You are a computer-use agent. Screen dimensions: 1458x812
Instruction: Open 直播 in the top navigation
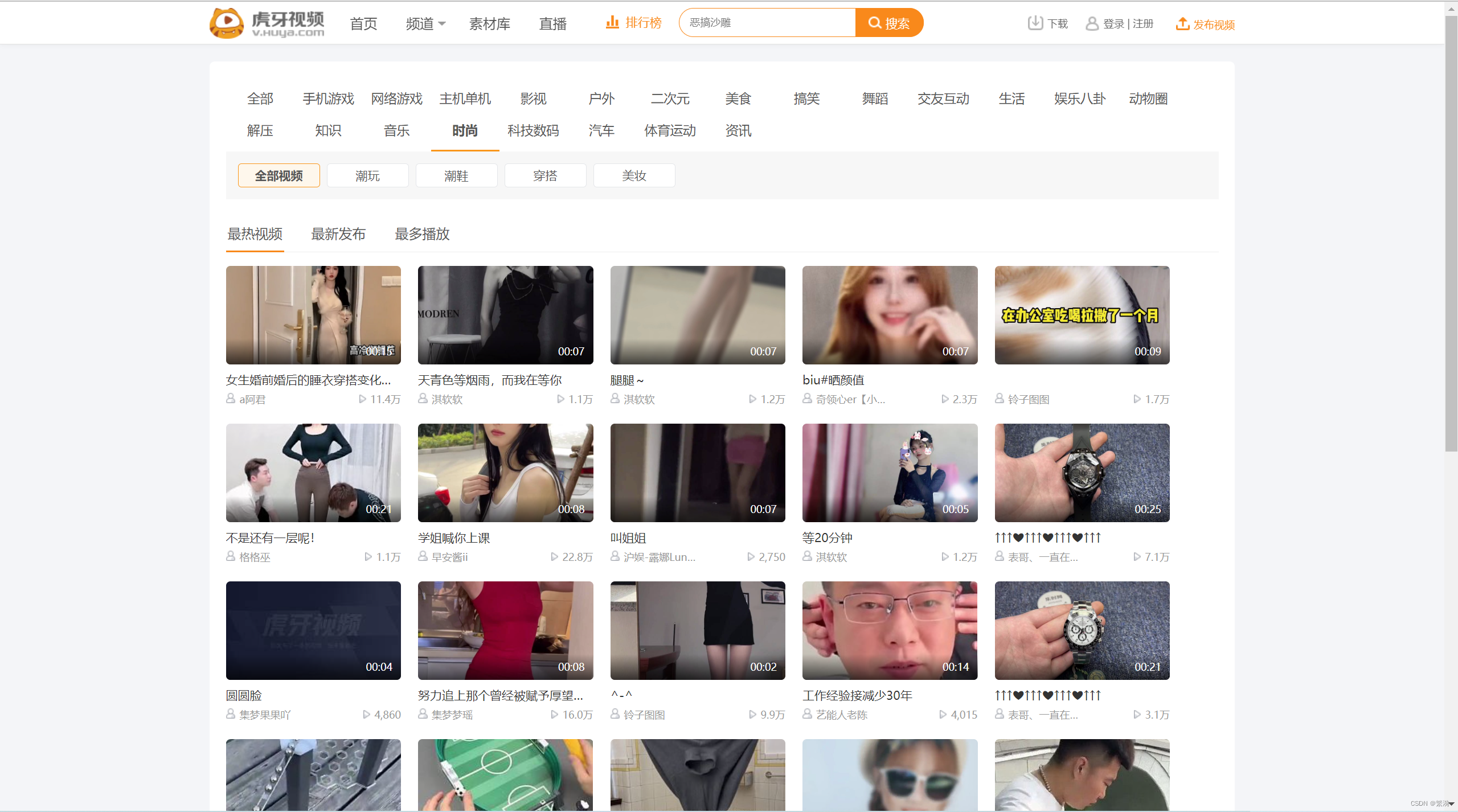pyautogui.click(x=553, y=24)
